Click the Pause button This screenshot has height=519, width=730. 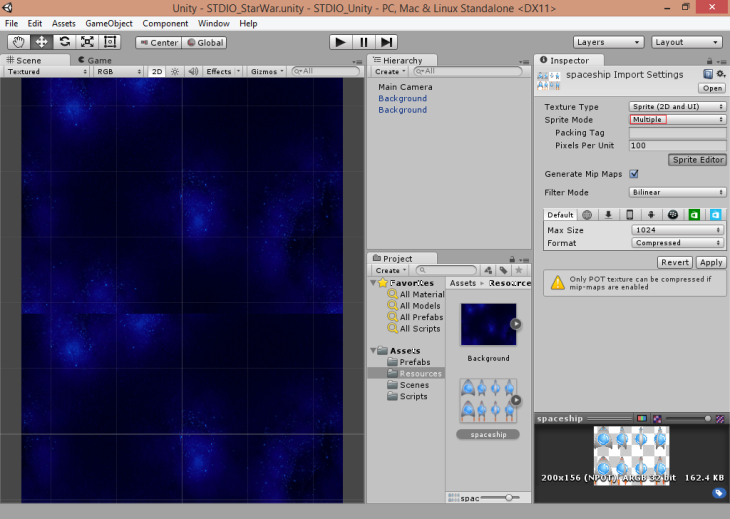click(364, 42)
